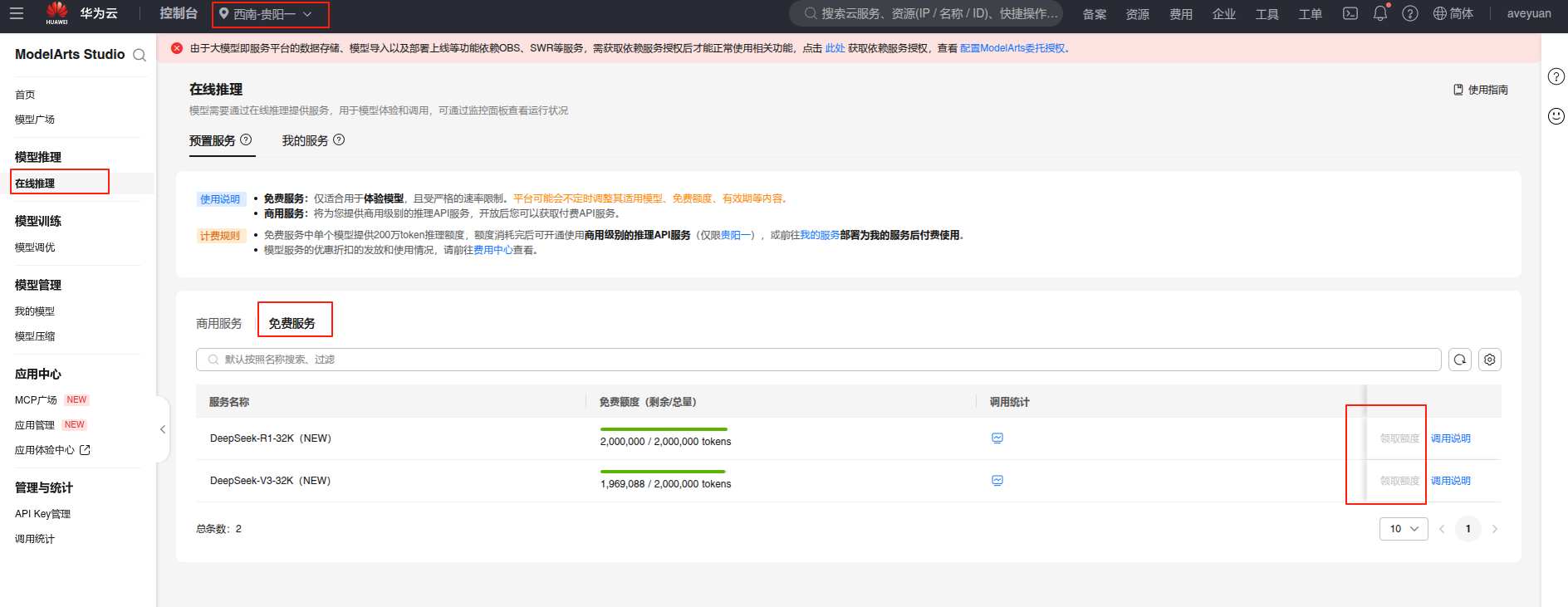Select page 1 in pagination
1568x607 pixels.
click(1468, 529)
